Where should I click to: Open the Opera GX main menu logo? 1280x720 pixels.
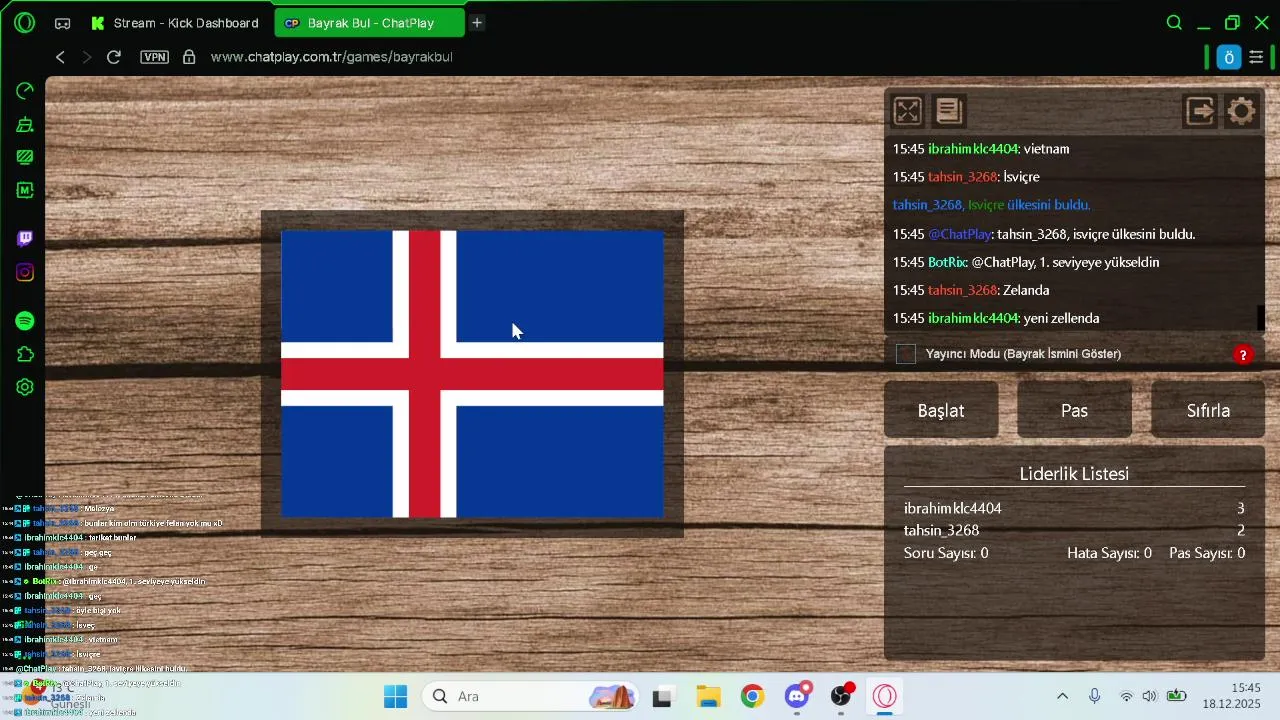(24, 22)
